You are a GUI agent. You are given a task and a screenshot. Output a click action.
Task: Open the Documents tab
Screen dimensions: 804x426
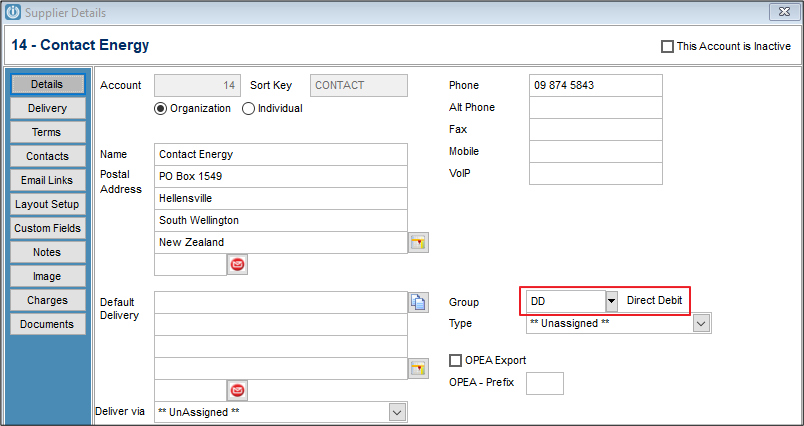pos(47,324)
